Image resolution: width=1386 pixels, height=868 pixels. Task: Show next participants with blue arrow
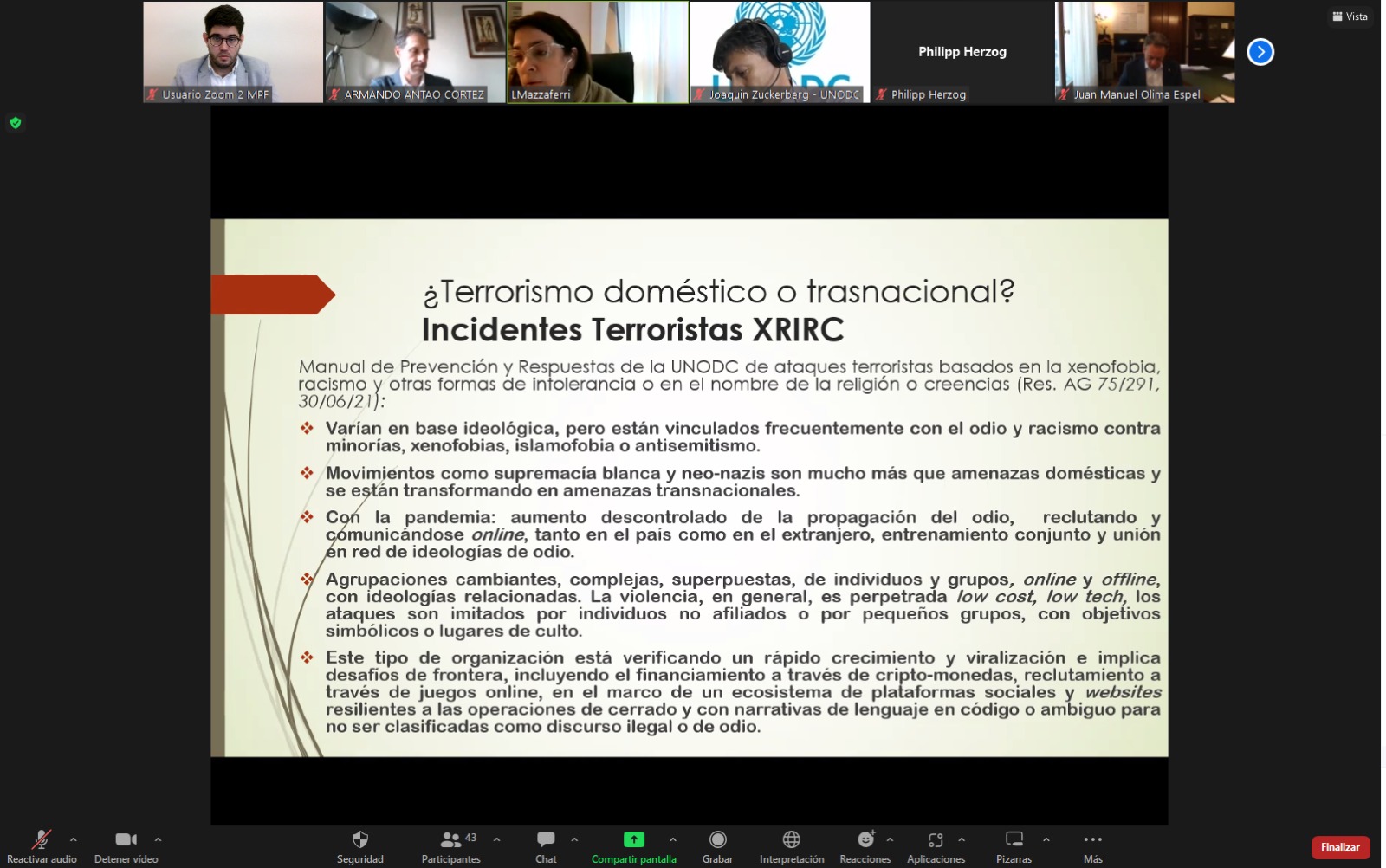tap(1260, 52)
